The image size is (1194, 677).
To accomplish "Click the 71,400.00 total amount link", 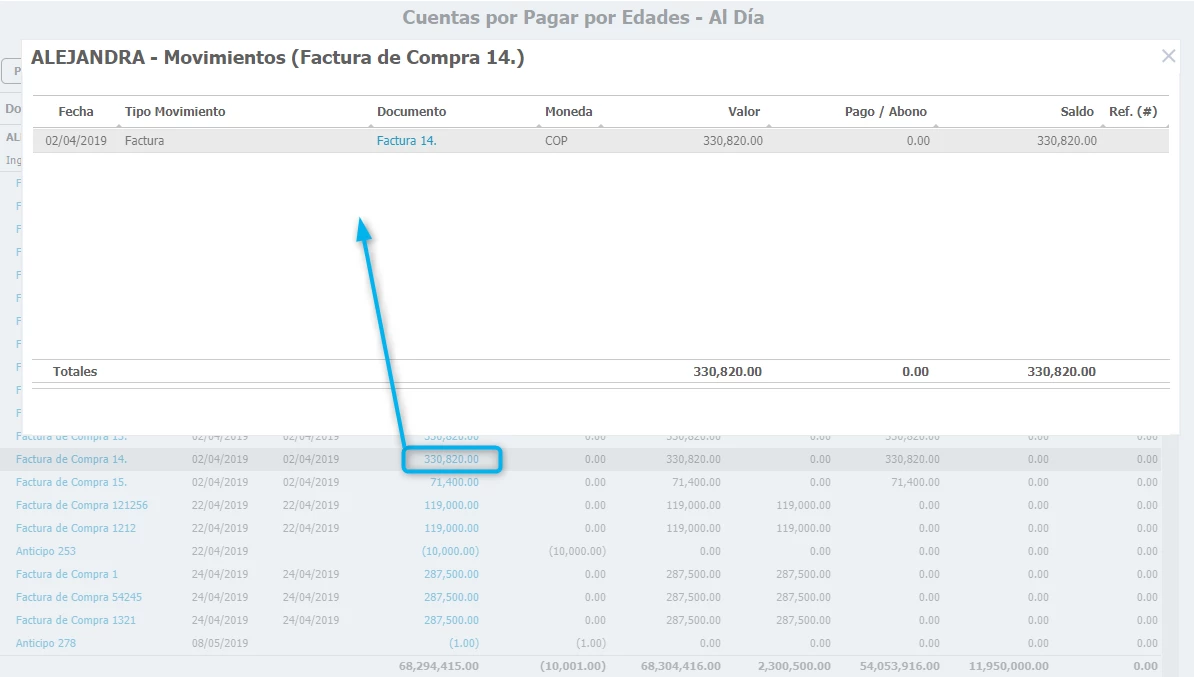I will 454,482.
